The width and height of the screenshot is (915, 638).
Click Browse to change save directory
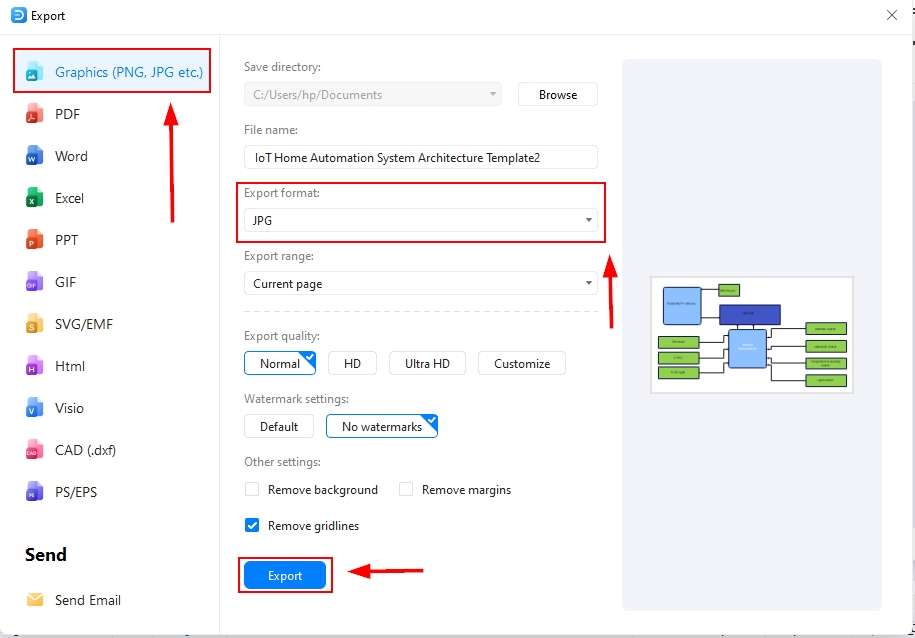(557, 94)
